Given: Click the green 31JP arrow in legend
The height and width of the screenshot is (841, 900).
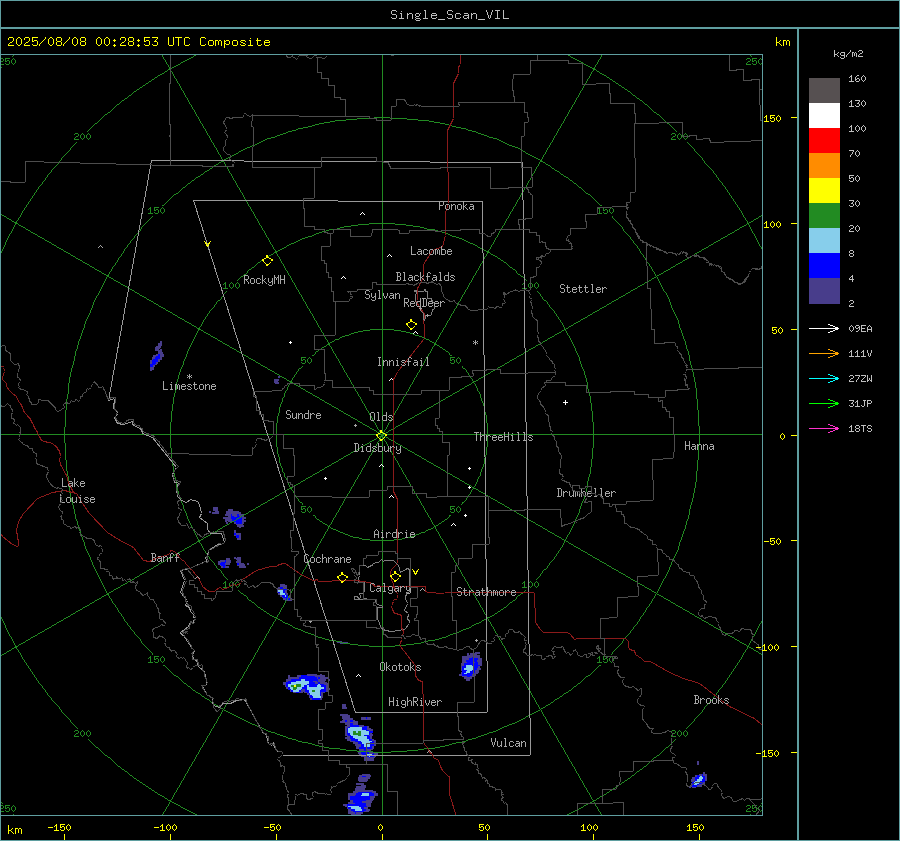Looking at the screenshot, I should point(824,404).
